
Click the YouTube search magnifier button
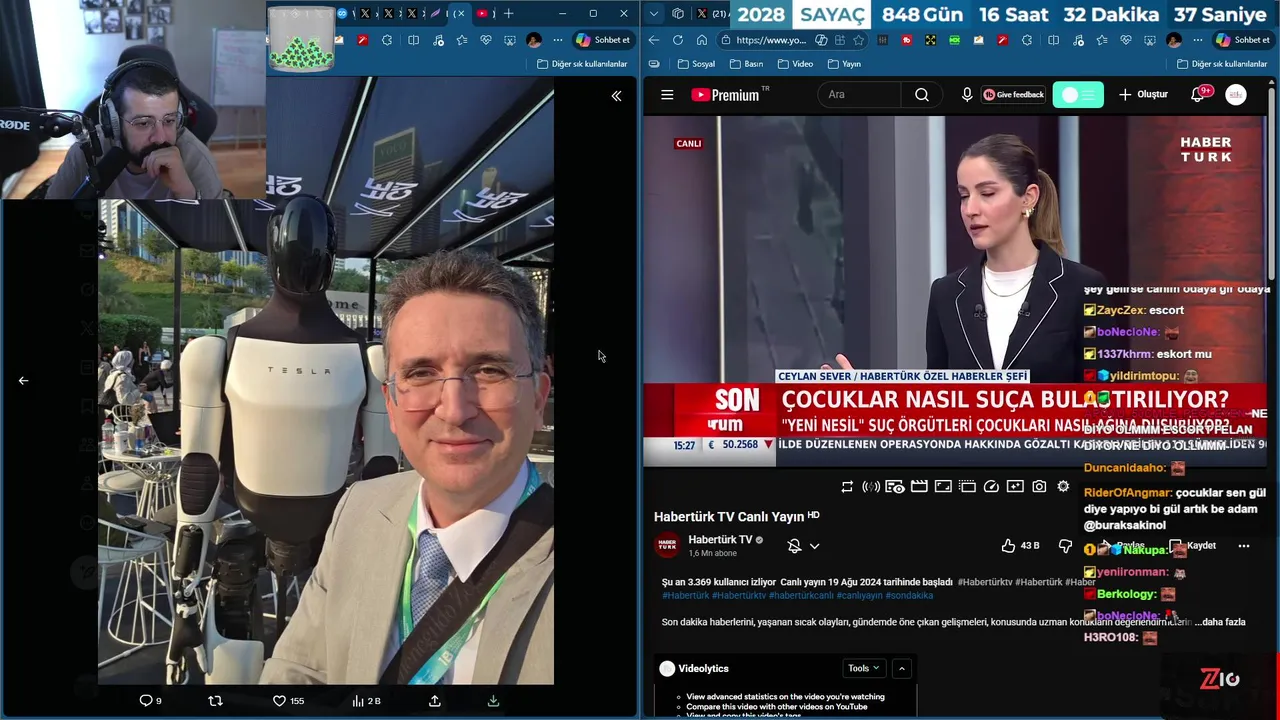point(922,95)
